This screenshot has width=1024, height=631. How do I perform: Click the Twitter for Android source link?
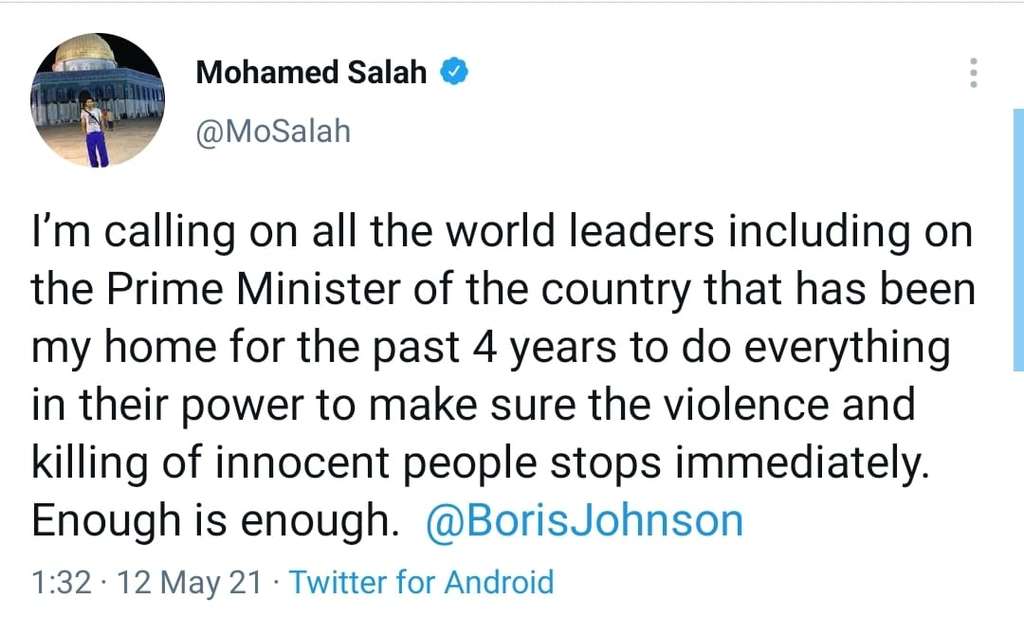pyautogui.click(x=420, y=582)
